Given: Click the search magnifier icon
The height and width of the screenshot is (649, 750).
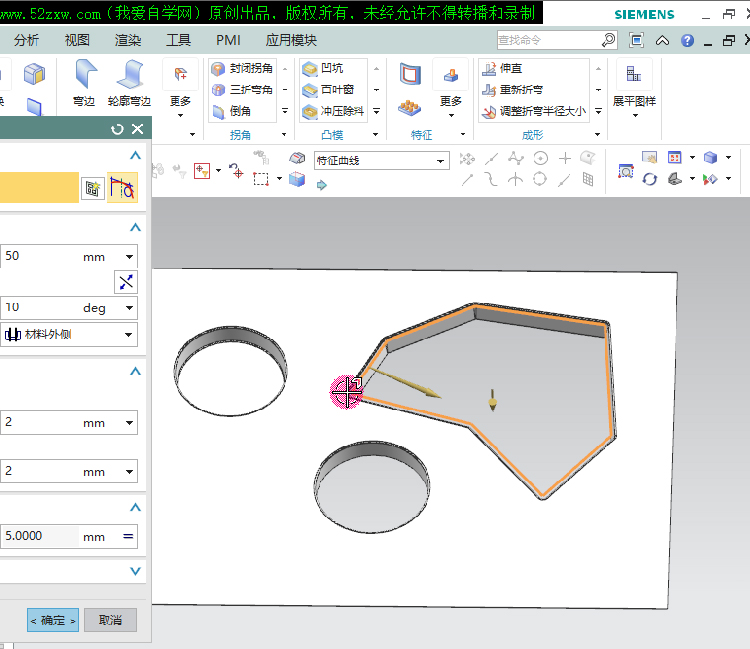Looking at the screenshot, I should click(608, 40).
